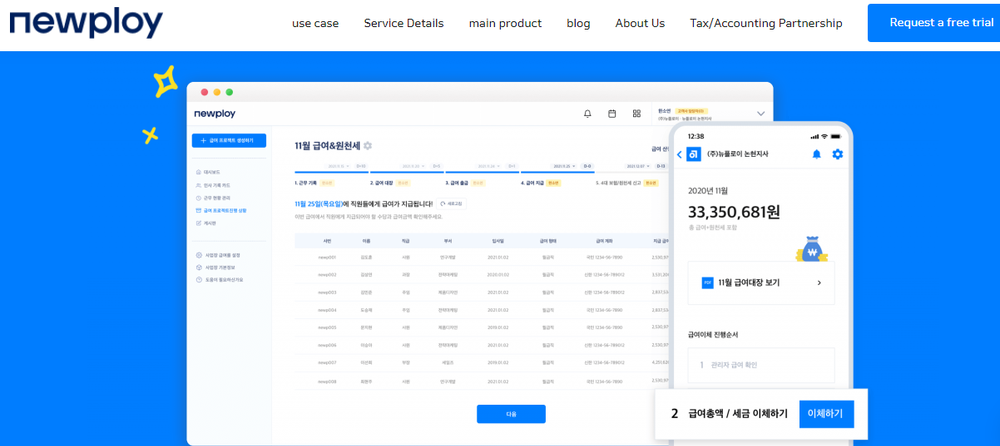Click the gear icon beside 11월 급여&원천세
1000x446 pixels.
point(368,146)
